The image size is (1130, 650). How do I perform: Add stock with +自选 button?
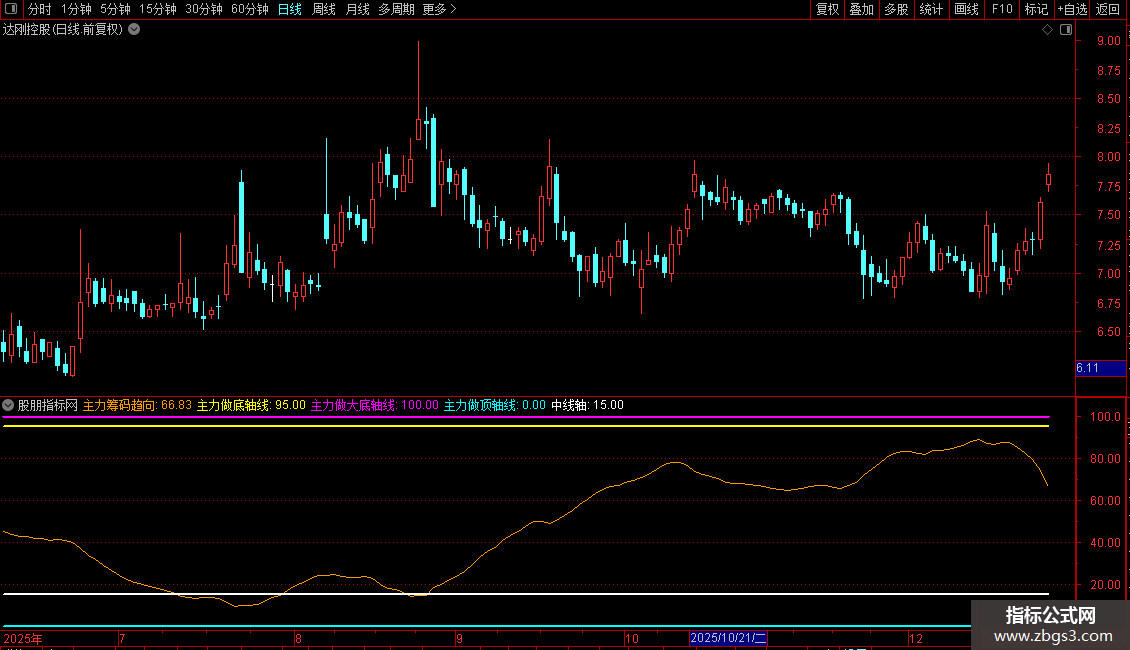pos(1071,10)
